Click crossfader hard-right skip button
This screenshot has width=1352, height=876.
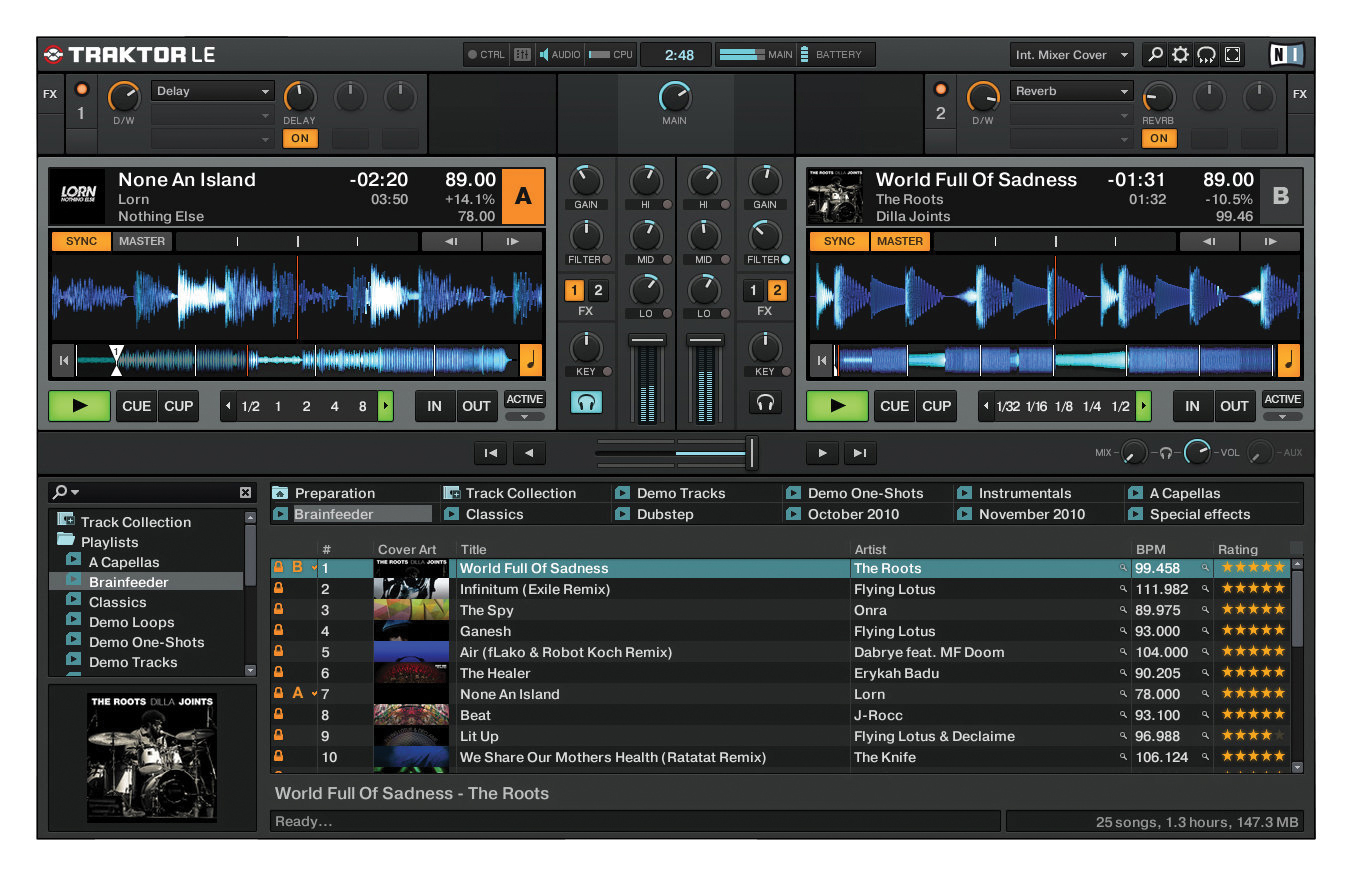(860, 453)
